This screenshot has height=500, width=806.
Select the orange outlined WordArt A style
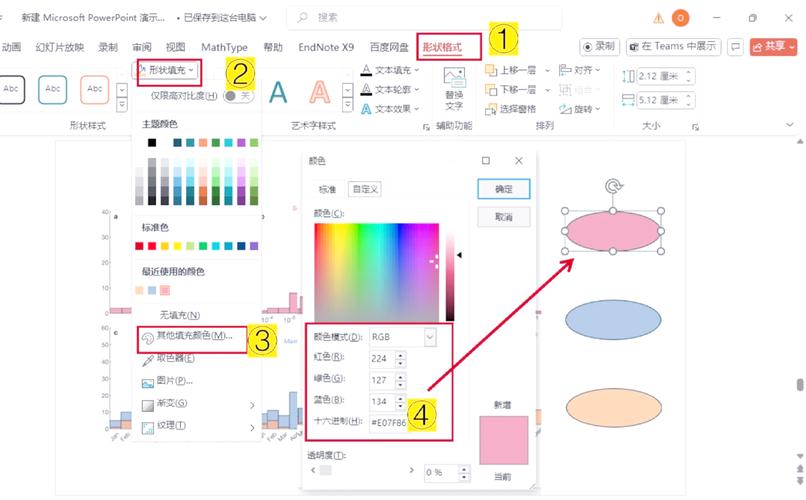tap(320, 93)
